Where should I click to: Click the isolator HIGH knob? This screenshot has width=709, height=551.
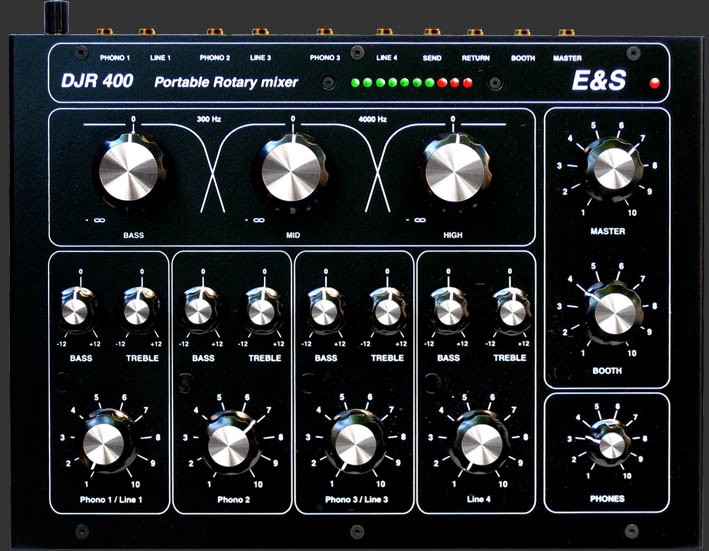click(454, 171)
